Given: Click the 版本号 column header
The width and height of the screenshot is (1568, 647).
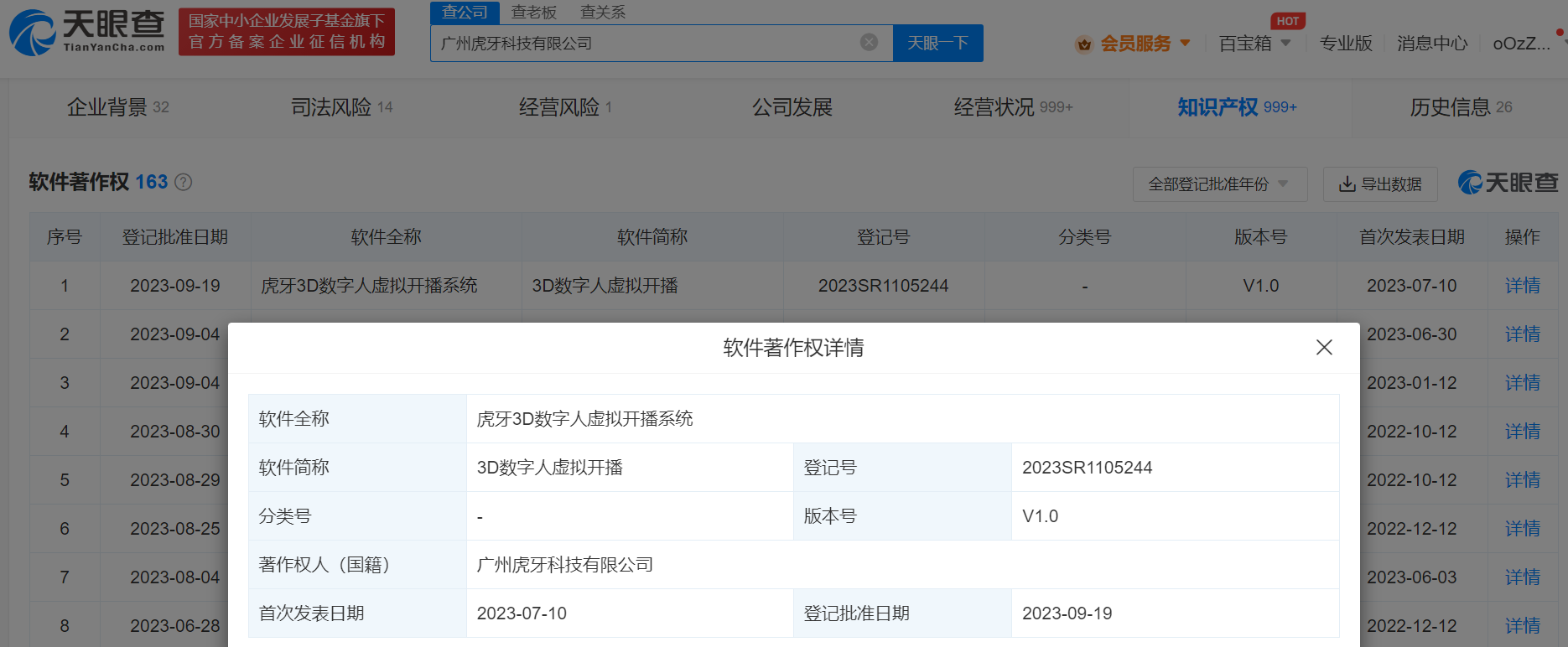Looking at the screenshot, I should (x=1260, y=237).
